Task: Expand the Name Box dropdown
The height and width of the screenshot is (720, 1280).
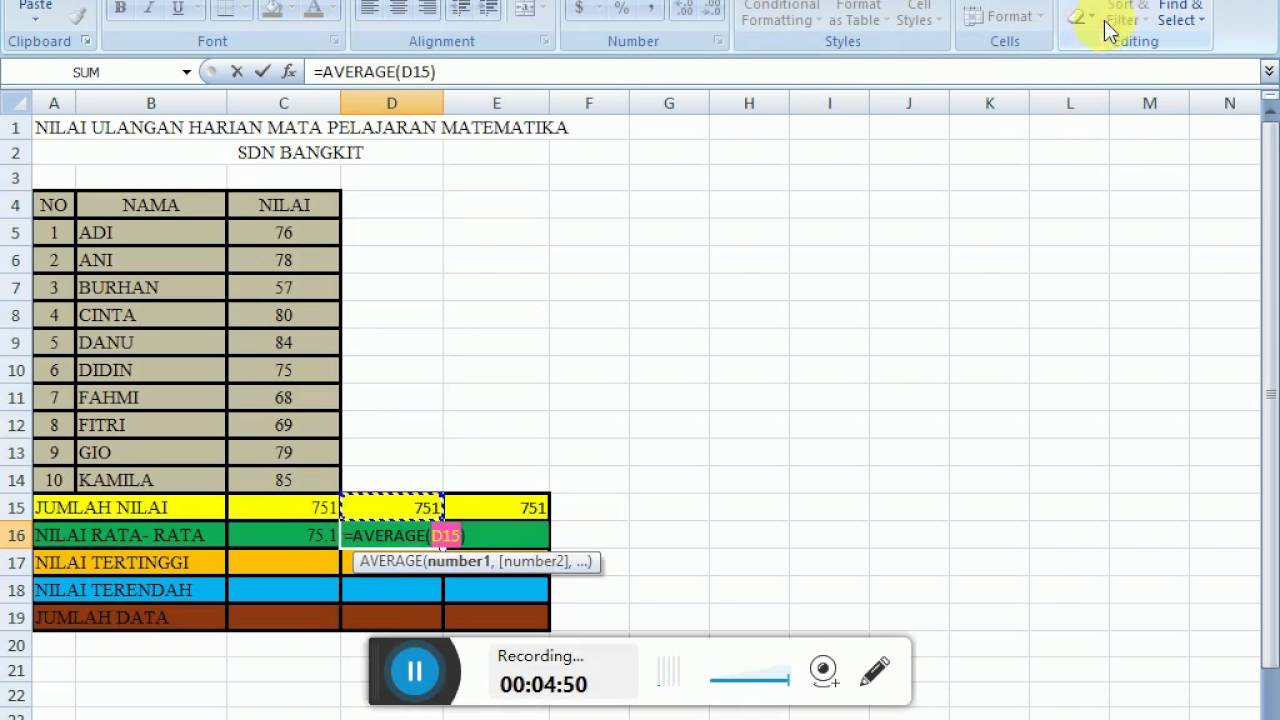Action: (186, 72)
